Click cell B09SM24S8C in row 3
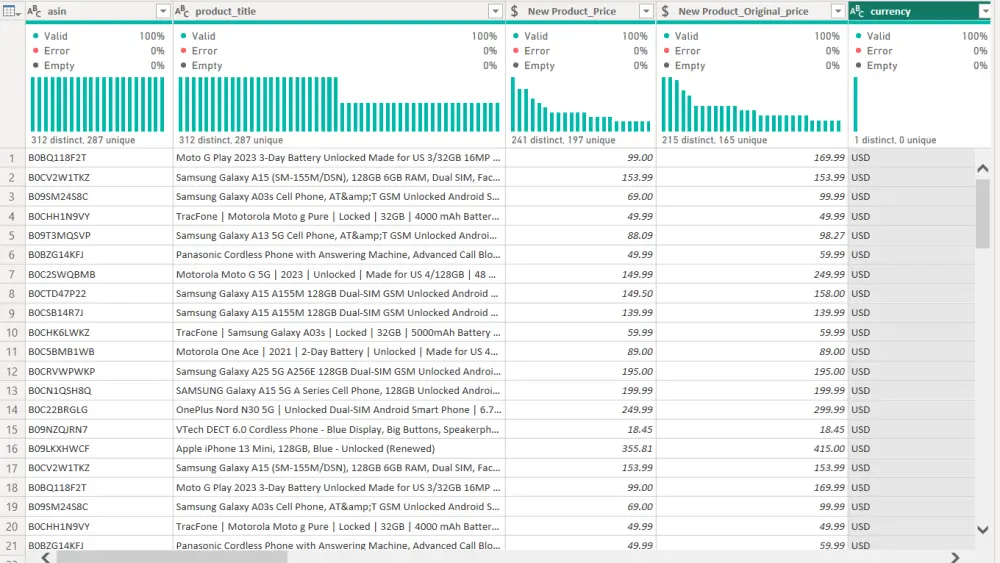The width and height of the screenshot is (1000, 563). [x=99, y=196]
